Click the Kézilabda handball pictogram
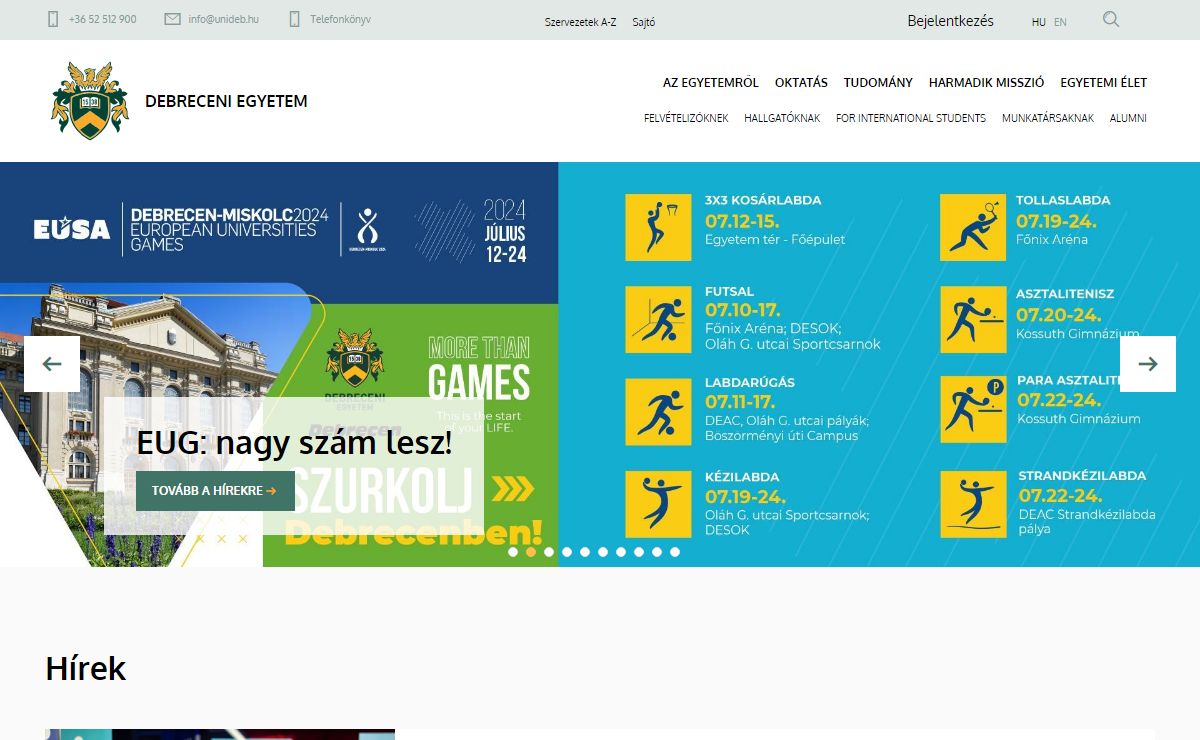This screenshot has width=1200, height=740. (658, 504)
